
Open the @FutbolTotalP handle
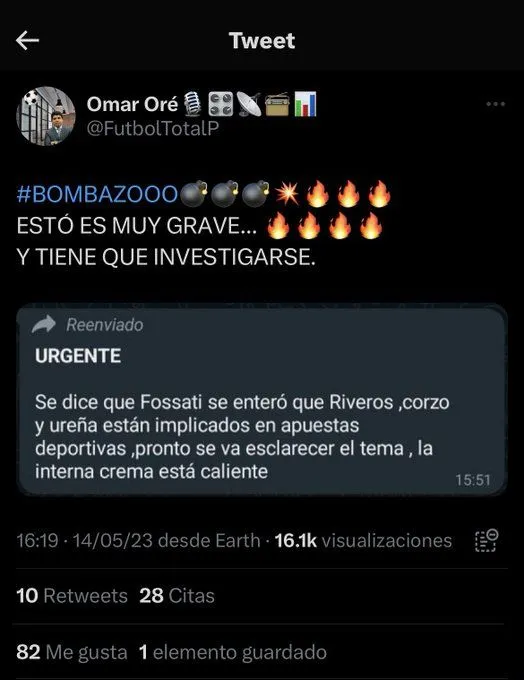click(153, 129)
